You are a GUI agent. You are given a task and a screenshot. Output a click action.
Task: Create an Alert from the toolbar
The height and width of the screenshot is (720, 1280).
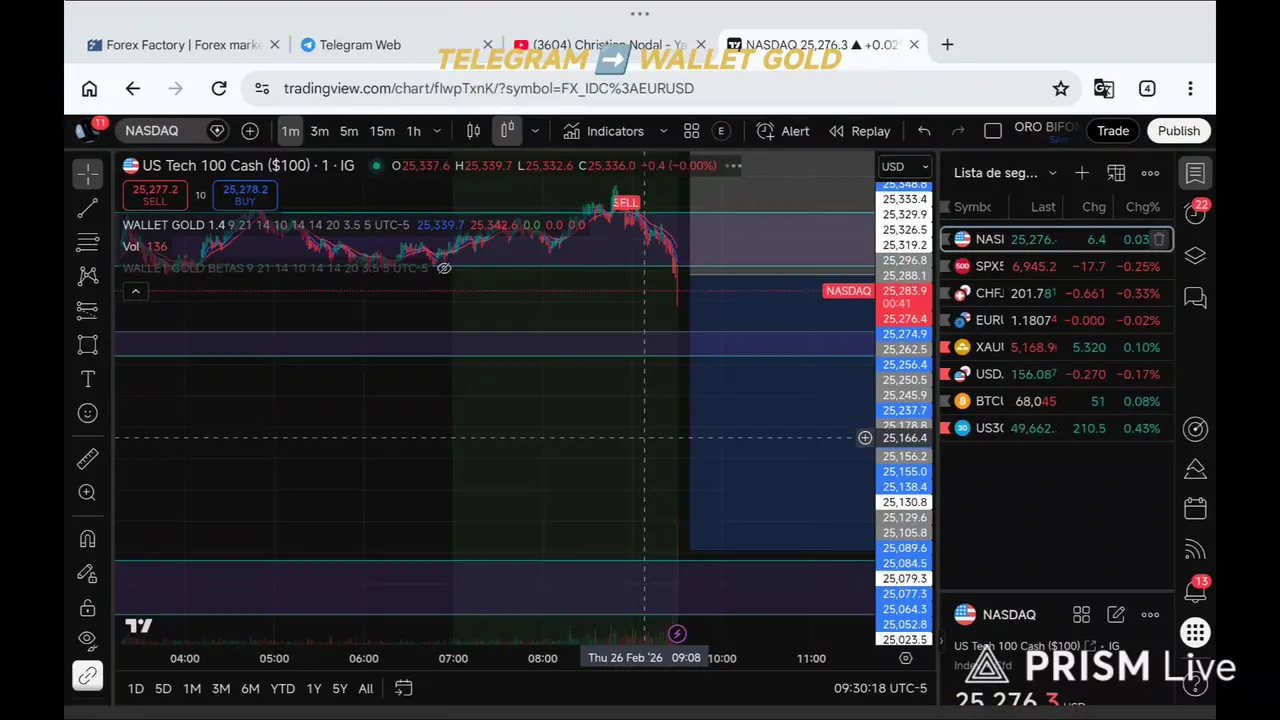coord(783,131)
